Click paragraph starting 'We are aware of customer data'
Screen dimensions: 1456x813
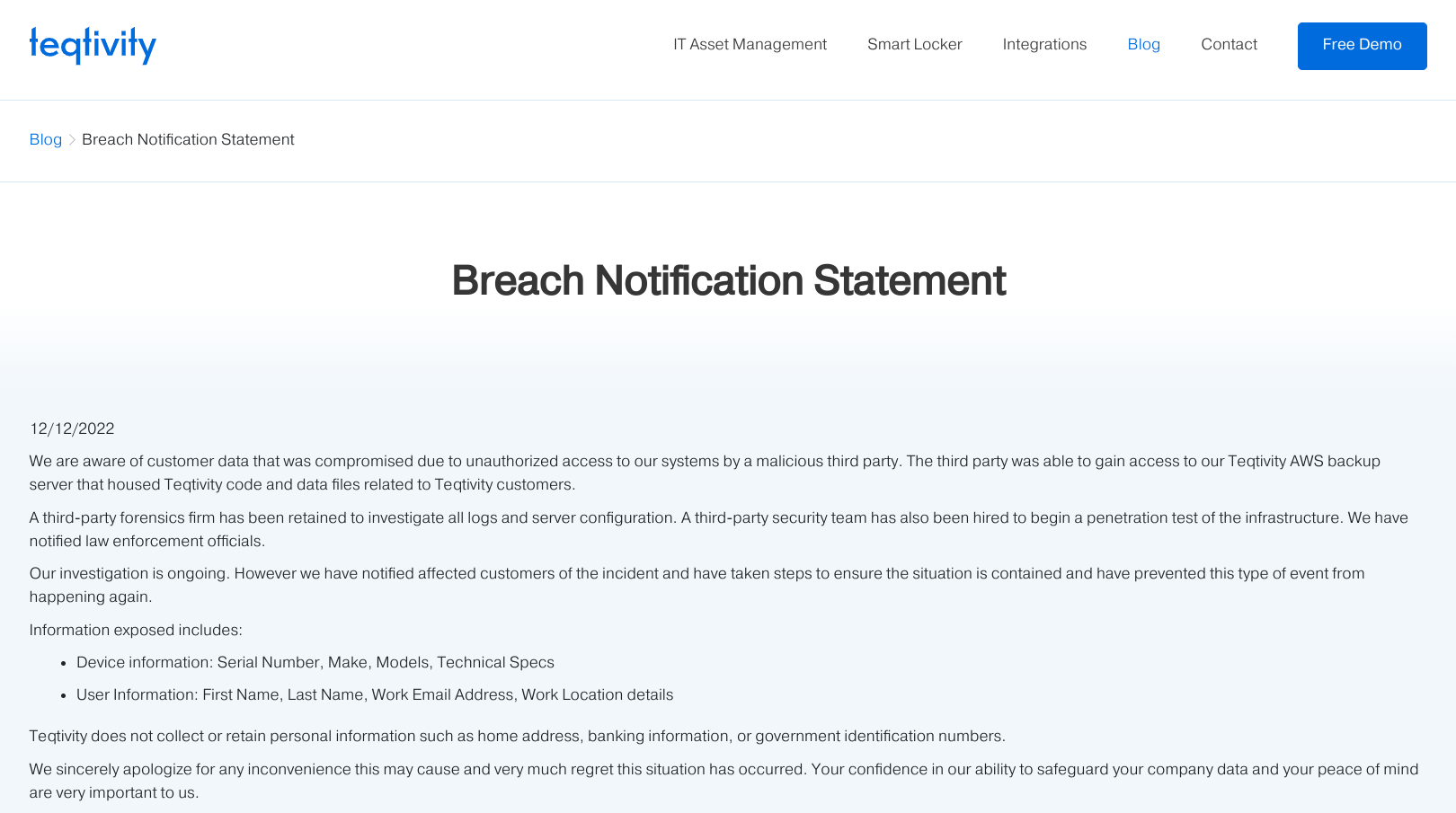705,473
